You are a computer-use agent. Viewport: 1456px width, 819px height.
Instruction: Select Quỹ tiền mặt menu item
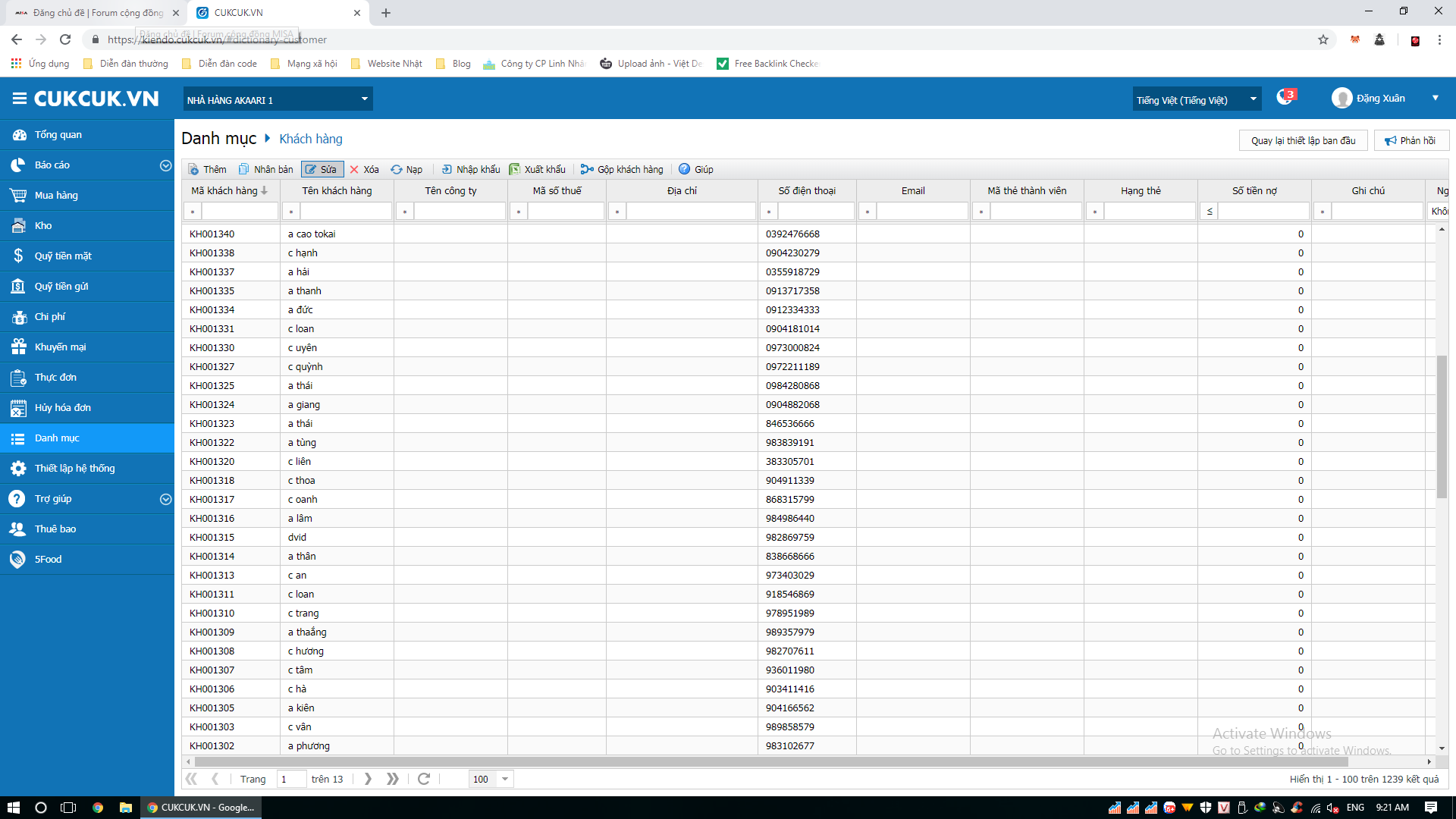(63, 256)
